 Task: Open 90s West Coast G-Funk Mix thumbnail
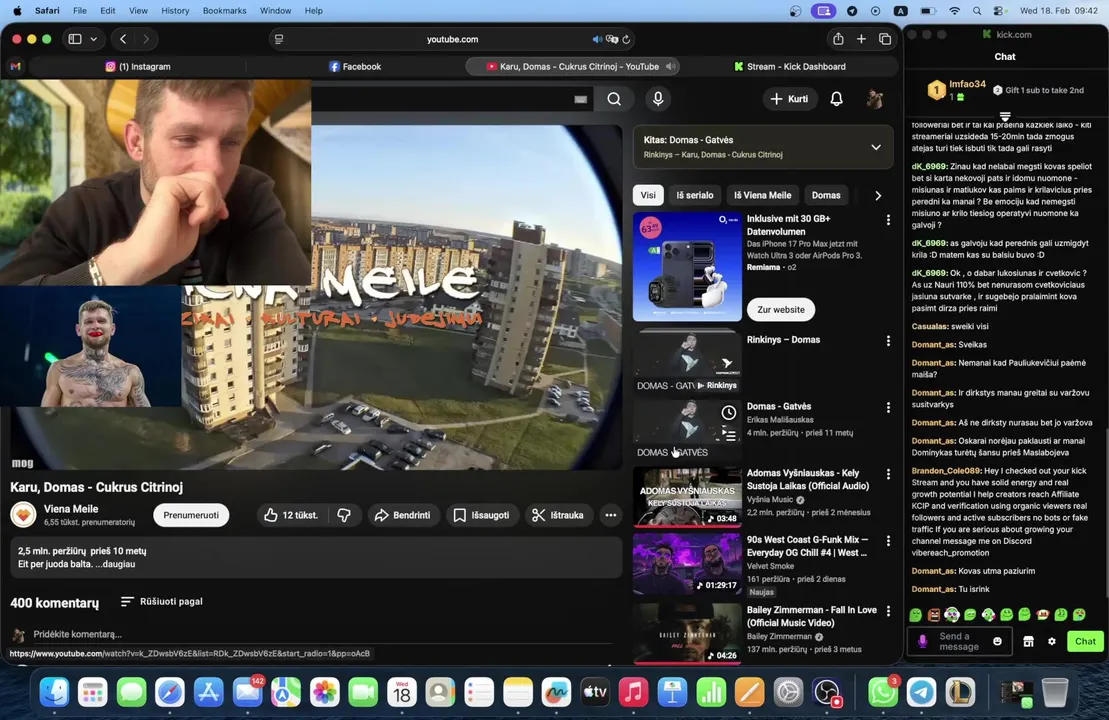[687, 564]
